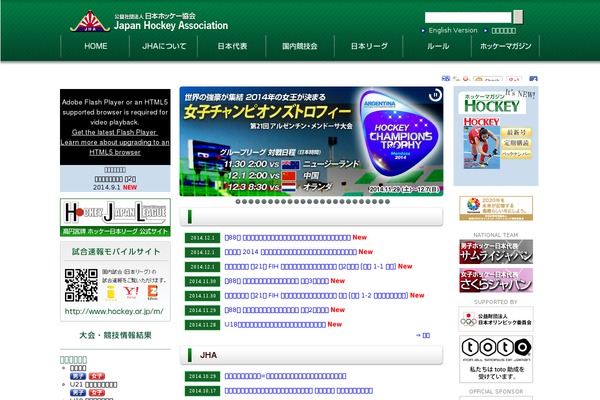Image resolution: width=600 pixels, height=400 pixels.
Task: Click the orange EZweb icon in mobile box
Action: click(x=153, y=292)
